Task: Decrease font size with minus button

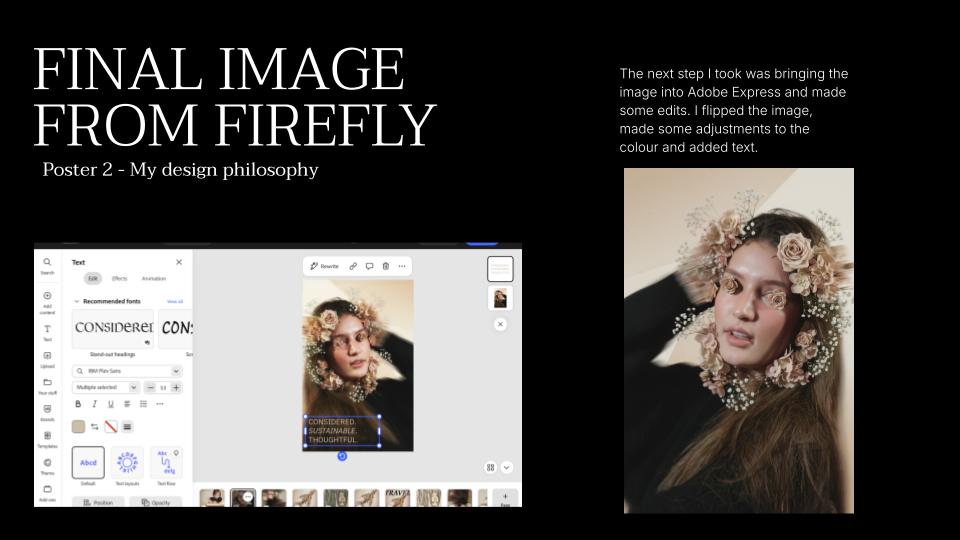Action: click(151, 388)
